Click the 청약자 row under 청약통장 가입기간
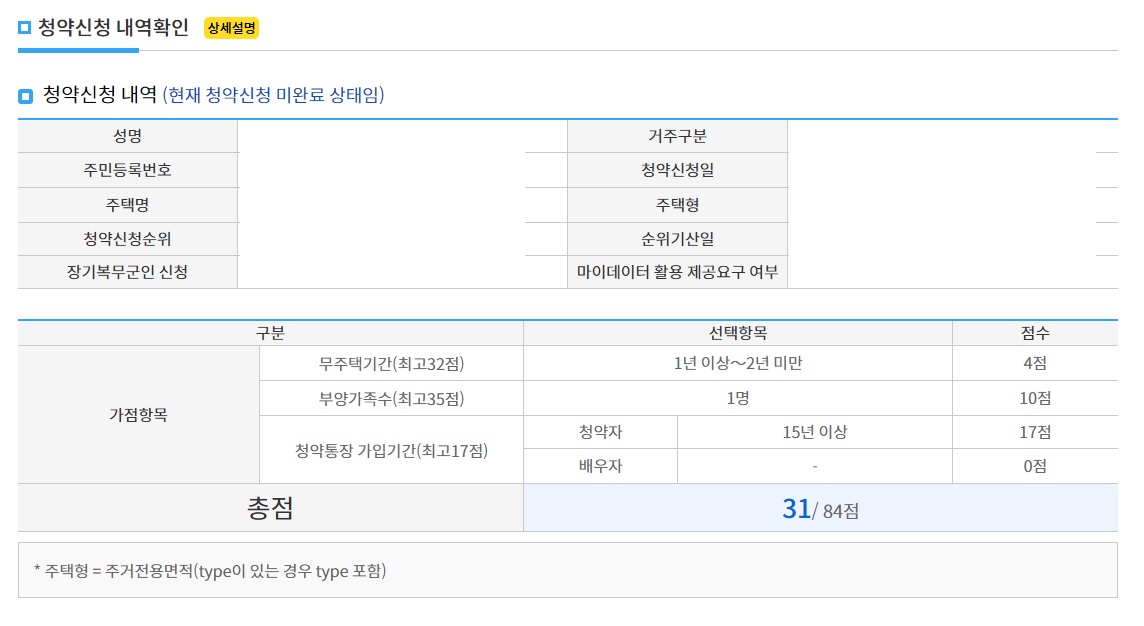Viewport: 1144px width, 626px height. tap(599, 431)
